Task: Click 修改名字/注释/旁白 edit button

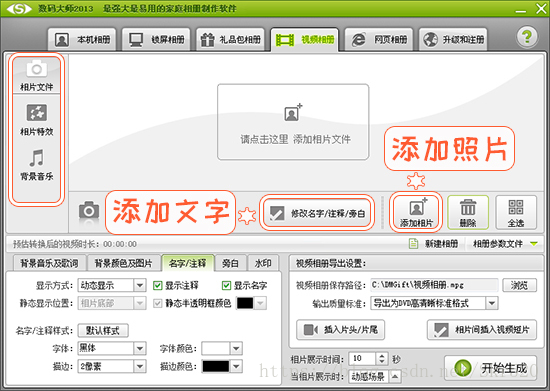Action: 317,213
